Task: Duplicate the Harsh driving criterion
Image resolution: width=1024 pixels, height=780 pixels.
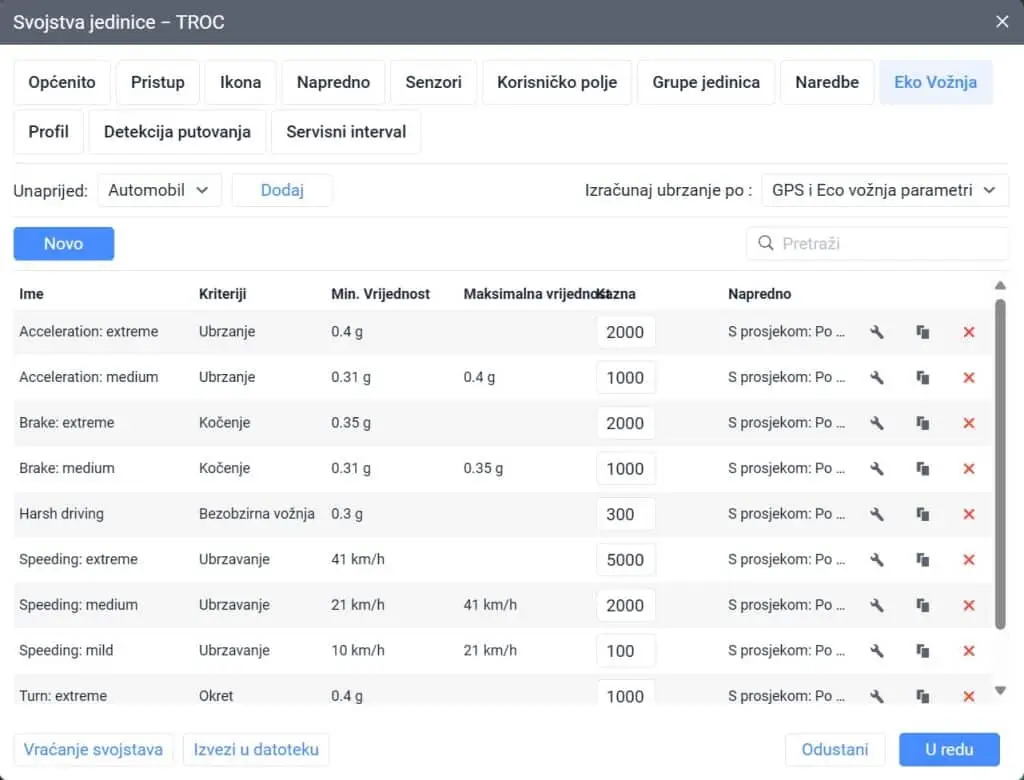Action: (923, 514)
